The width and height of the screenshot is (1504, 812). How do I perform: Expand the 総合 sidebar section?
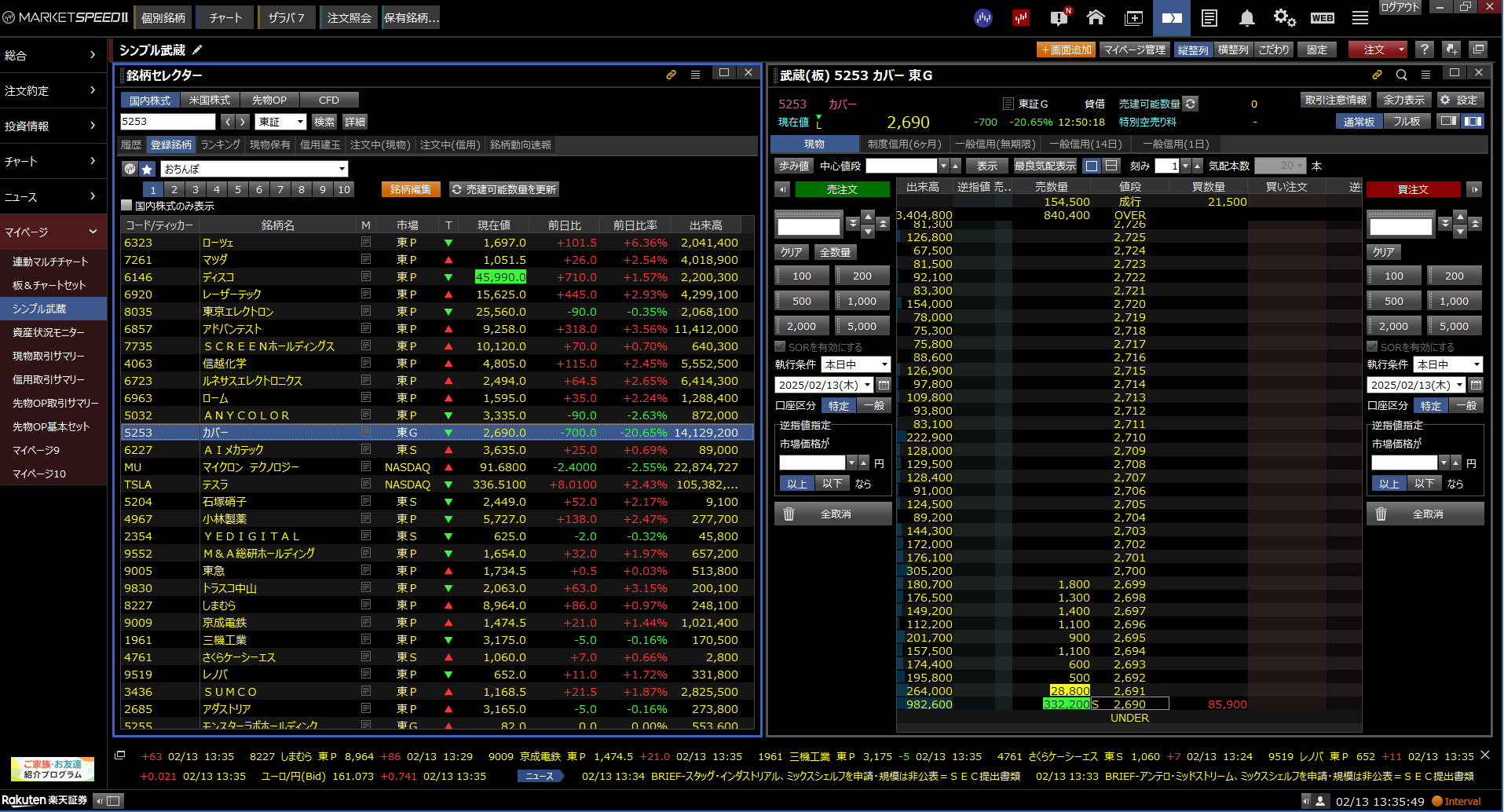click(53, 55)
